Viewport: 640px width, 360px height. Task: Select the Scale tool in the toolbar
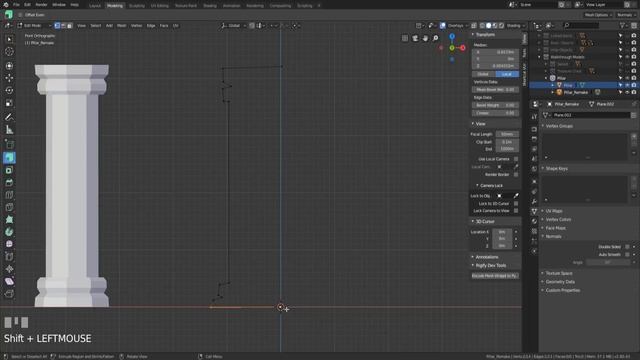point(9,103)
